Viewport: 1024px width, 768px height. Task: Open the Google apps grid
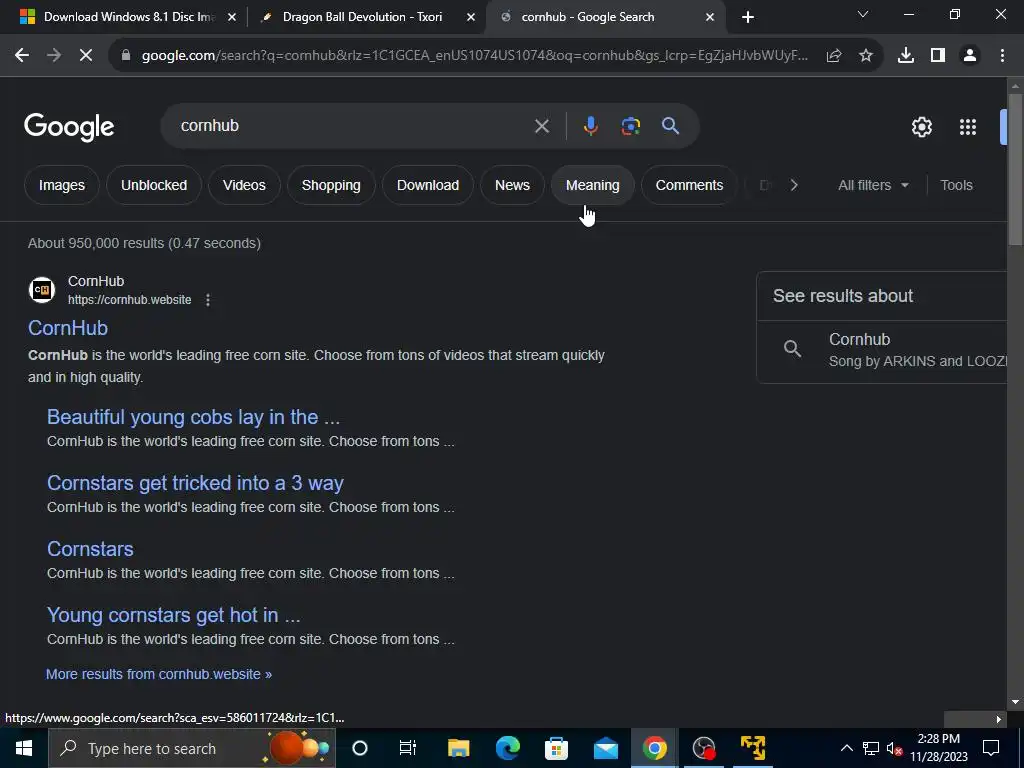pos(968,127)
